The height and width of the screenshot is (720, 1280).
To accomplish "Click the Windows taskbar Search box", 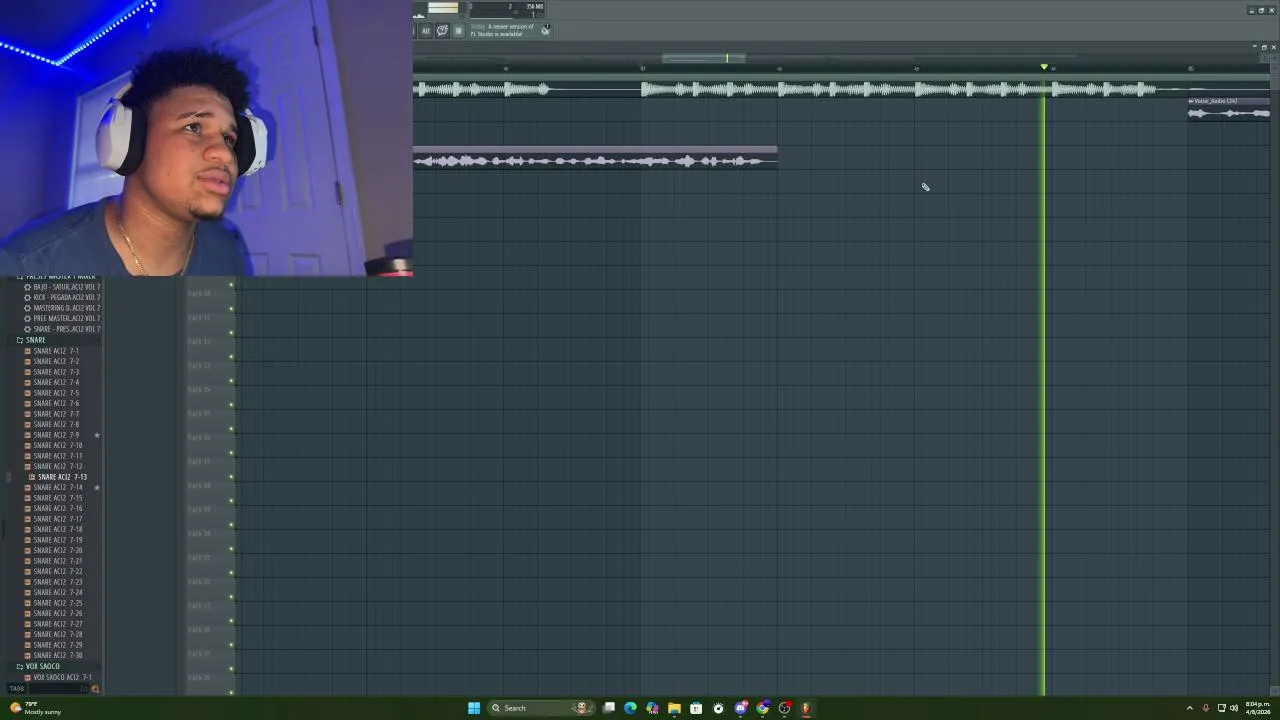I will point(540,708).
